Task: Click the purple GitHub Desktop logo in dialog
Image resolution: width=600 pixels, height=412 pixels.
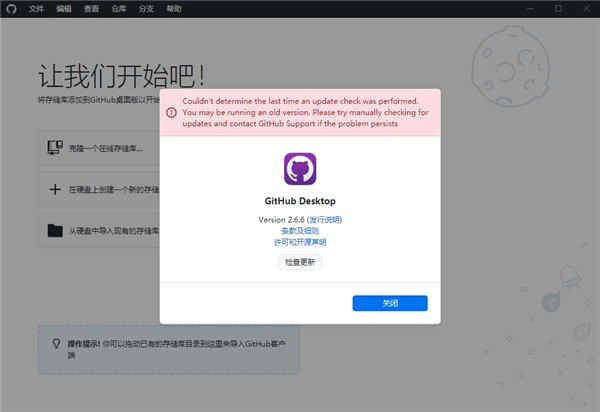Action: click(x=300, y=169)
